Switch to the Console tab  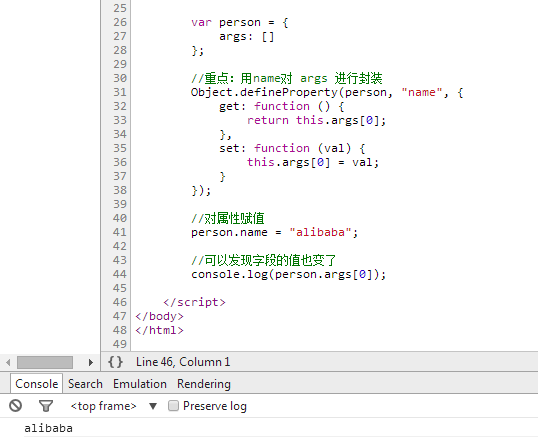[x=36, y=384]
